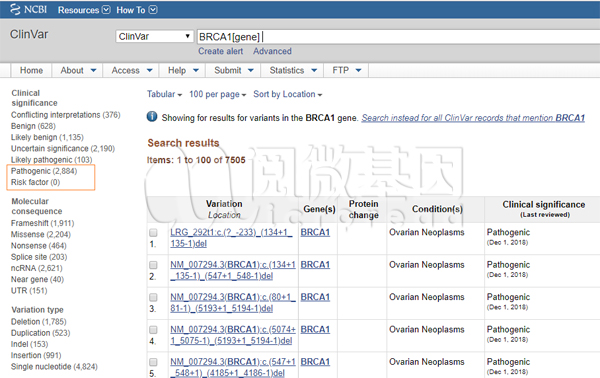
Task: Filter by Near gene (40)
Action: [37, 279]
